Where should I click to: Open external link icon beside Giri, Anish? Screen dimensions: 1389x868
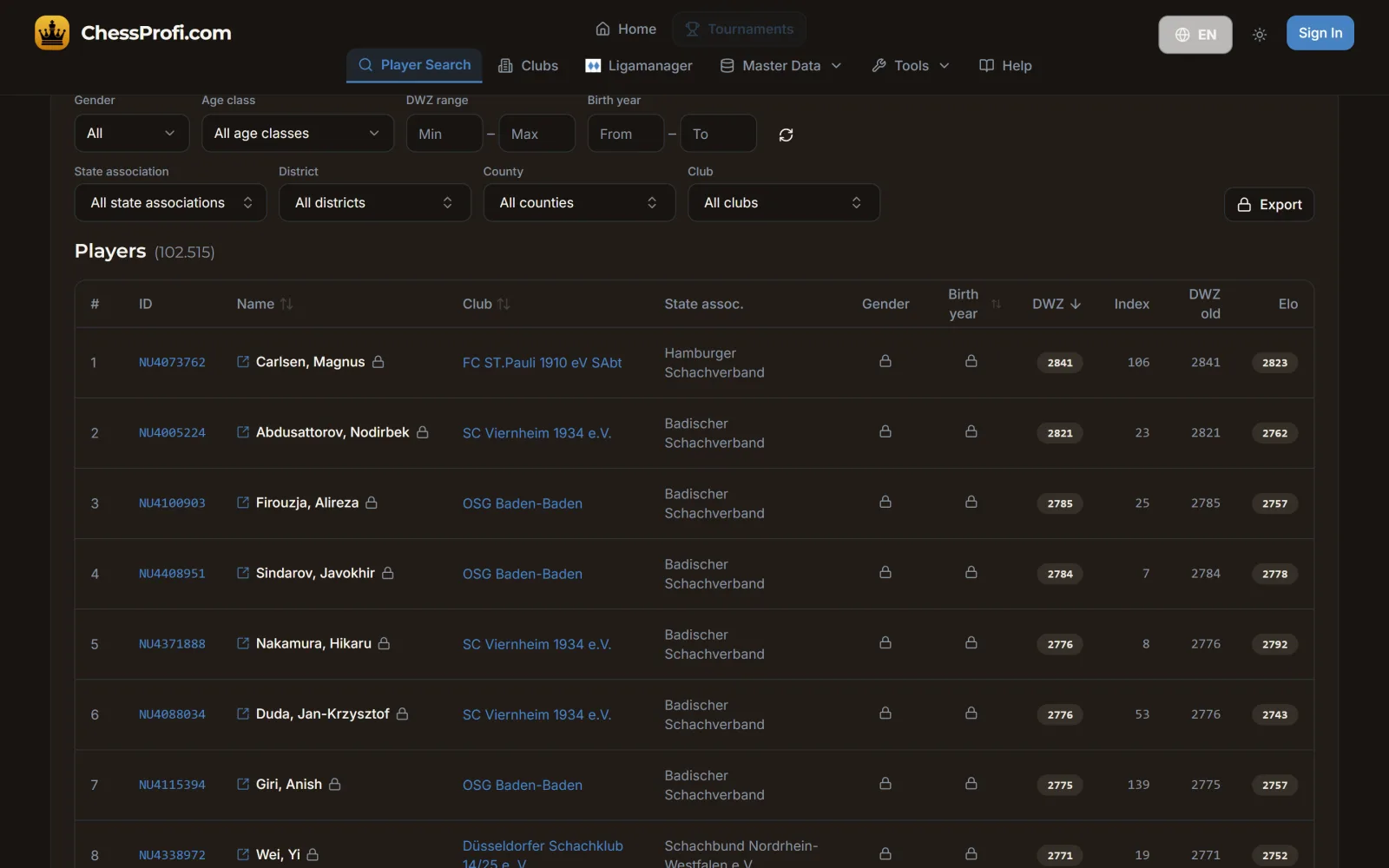point(243,783)
